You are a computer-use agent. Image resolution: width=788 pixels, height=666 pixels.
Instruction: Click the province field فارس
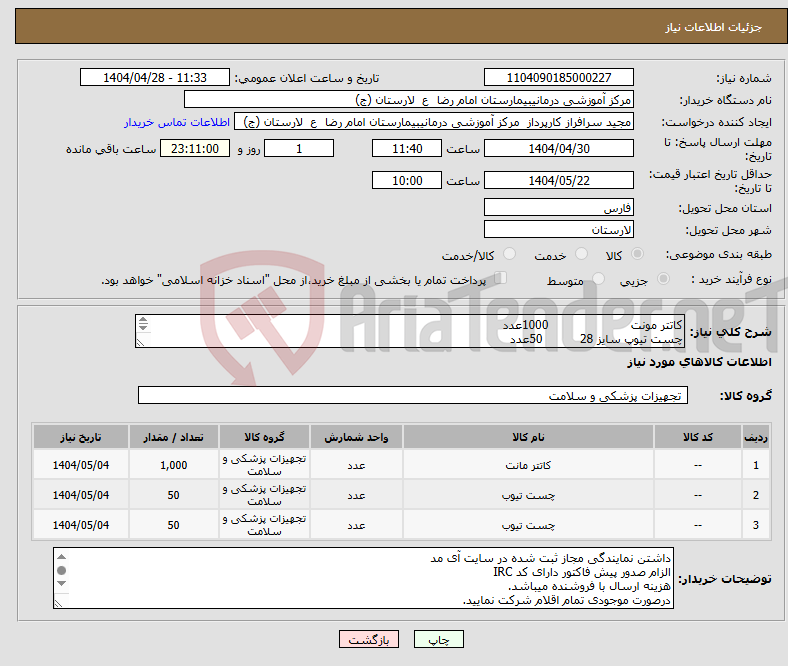pyautogui.click(x=558, y=207)
